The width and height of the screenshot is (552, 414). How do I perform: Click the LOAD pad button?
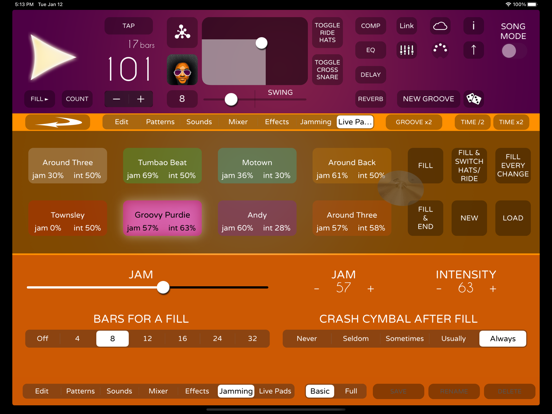[513, 218]
